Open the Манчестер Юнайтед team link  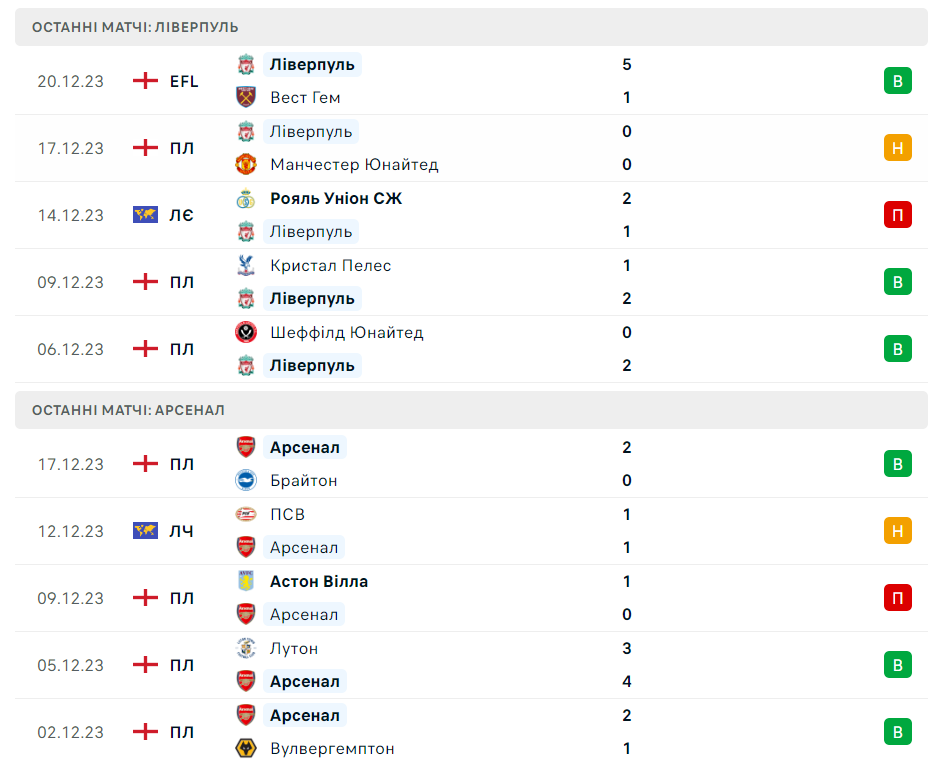[x=354, y=164]
